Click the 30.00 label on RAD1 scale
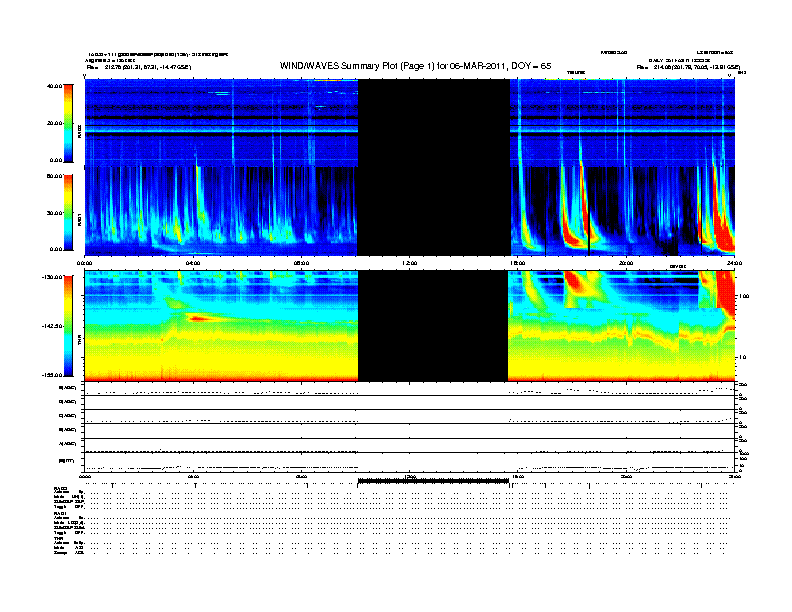792x612 pixels. pyautogui.click(x=54, y=213)
